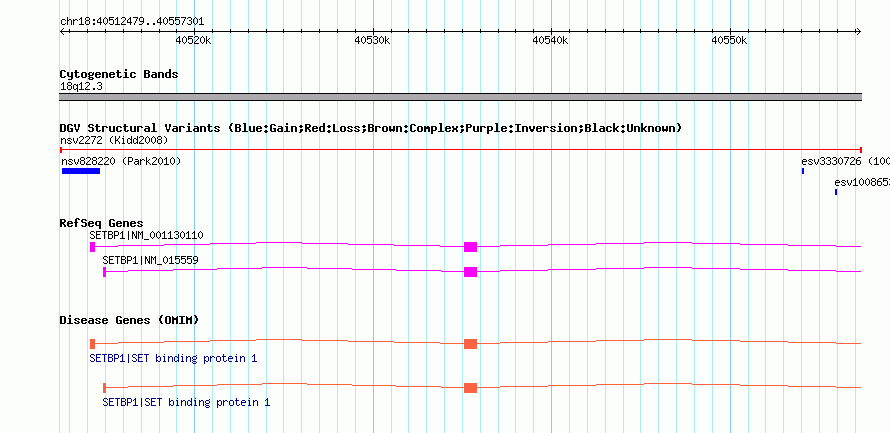890x433 pixels.
Task: Click first orange exon of upper OMIM gene
Action: 93,344
